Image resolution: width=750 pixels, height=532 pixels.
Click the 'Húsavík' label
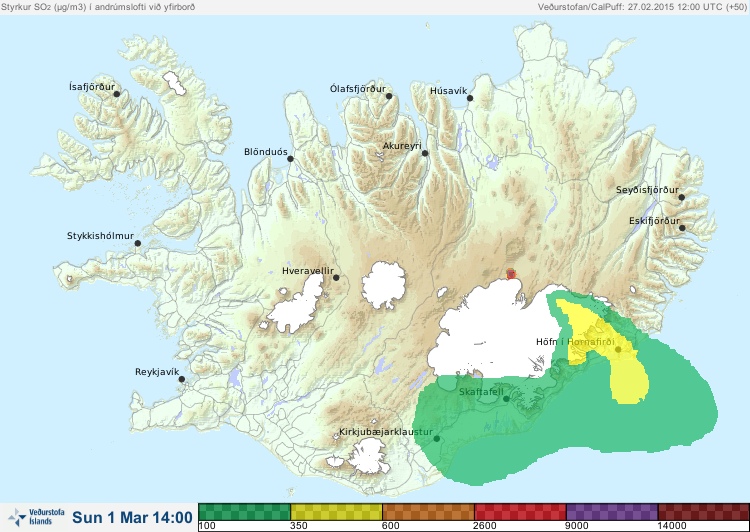tap(449, 91)
